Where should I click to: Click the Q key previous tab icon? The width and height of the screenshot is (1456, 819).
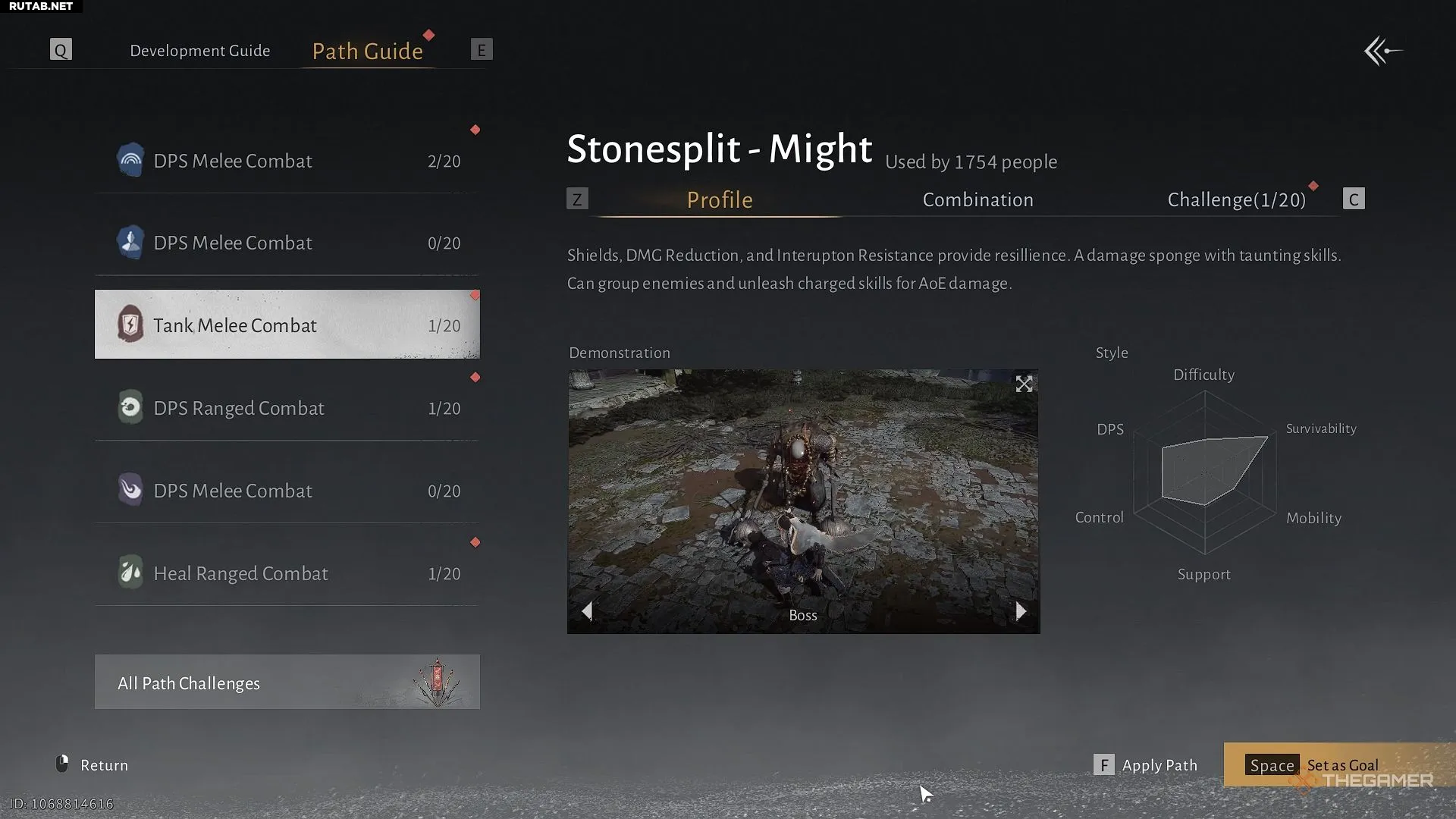(x=61, y=50)
